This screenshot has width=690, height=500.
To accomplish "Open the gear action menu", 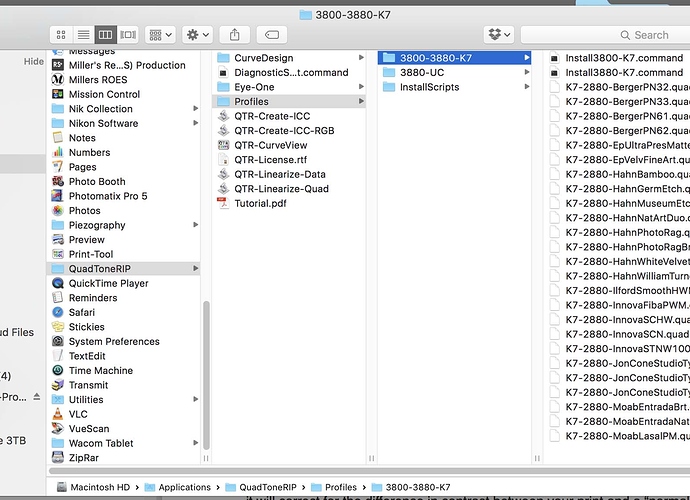I will click(x=198, y=35).
